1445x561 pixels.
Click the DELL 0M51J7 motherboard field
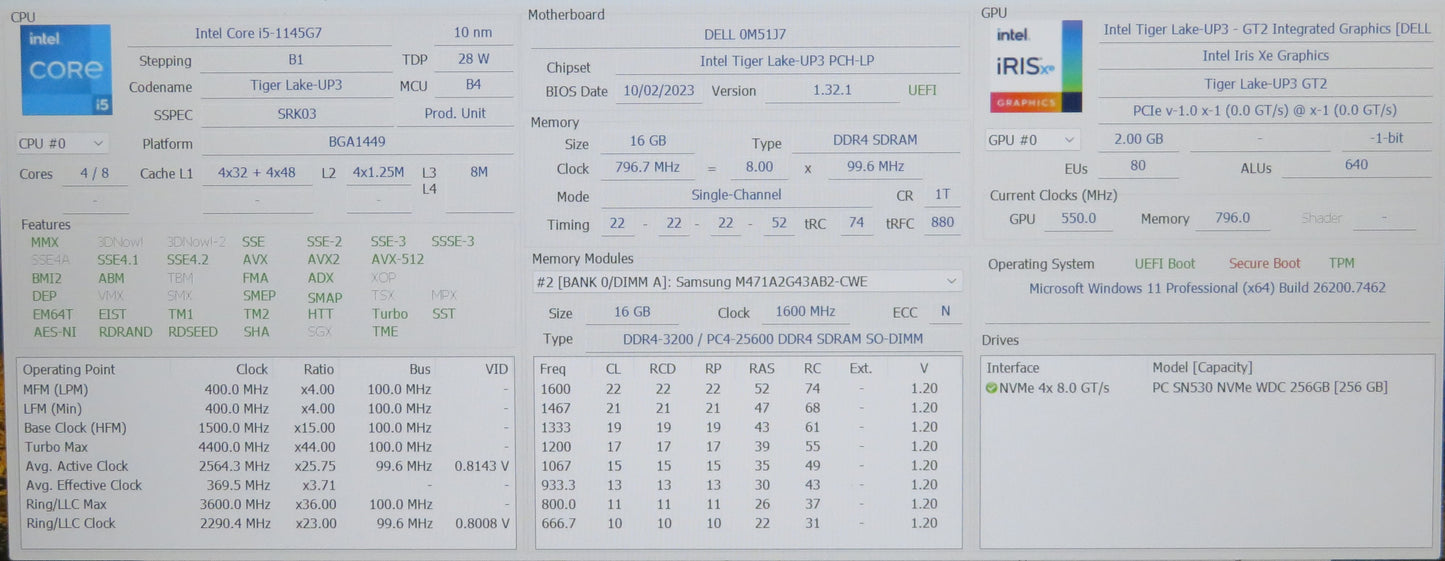(x=745, y=35)
